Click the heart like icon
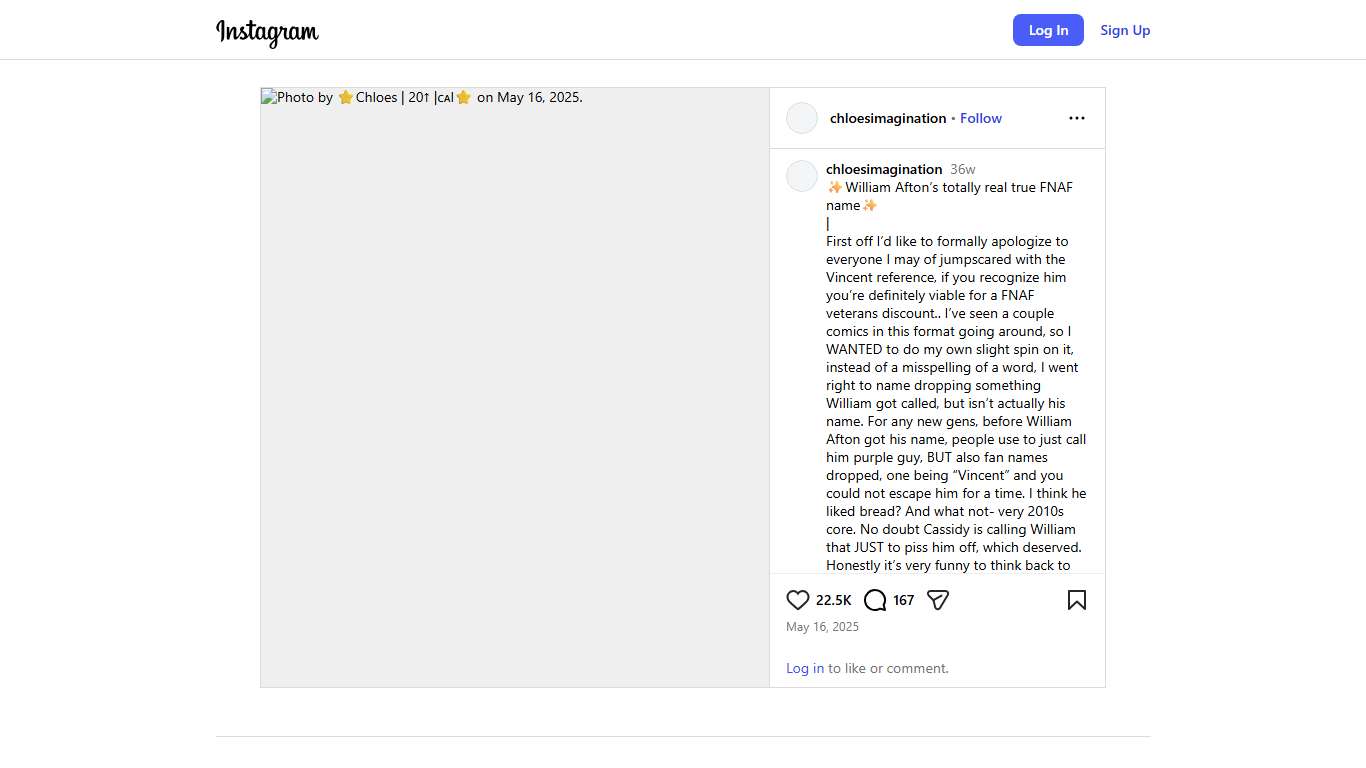The width and height of the screenshot is (1366, 768). click(x=797, y=600)
